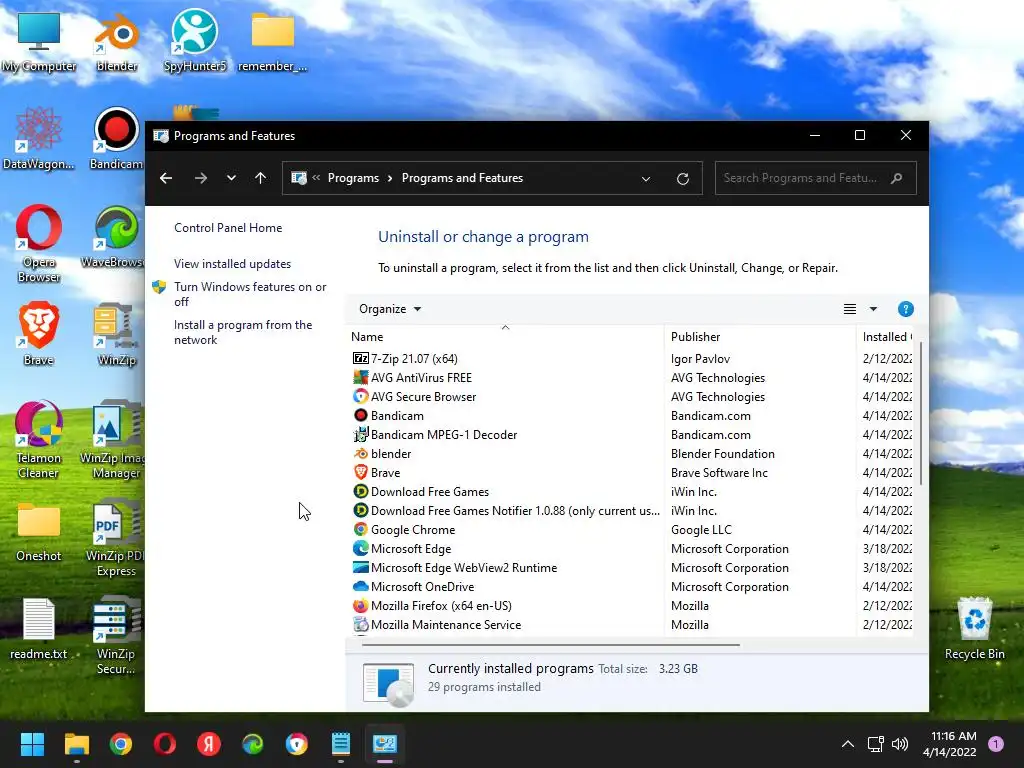
Task: Open Turn Windows features on or off
Action: (250, 294)
